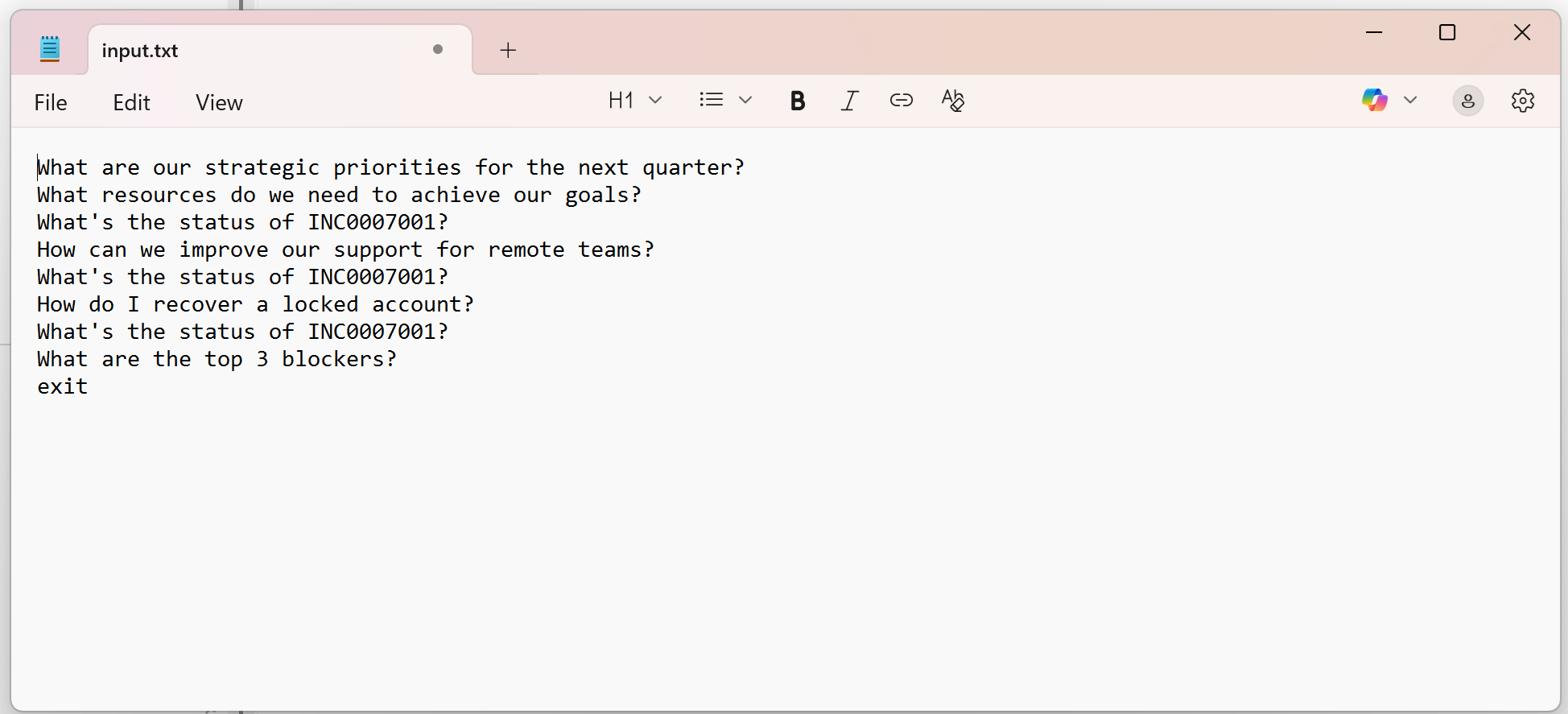The image size is (1568, 714).
Task: Expand heading chevron next to H1
Action: point(655,100)
